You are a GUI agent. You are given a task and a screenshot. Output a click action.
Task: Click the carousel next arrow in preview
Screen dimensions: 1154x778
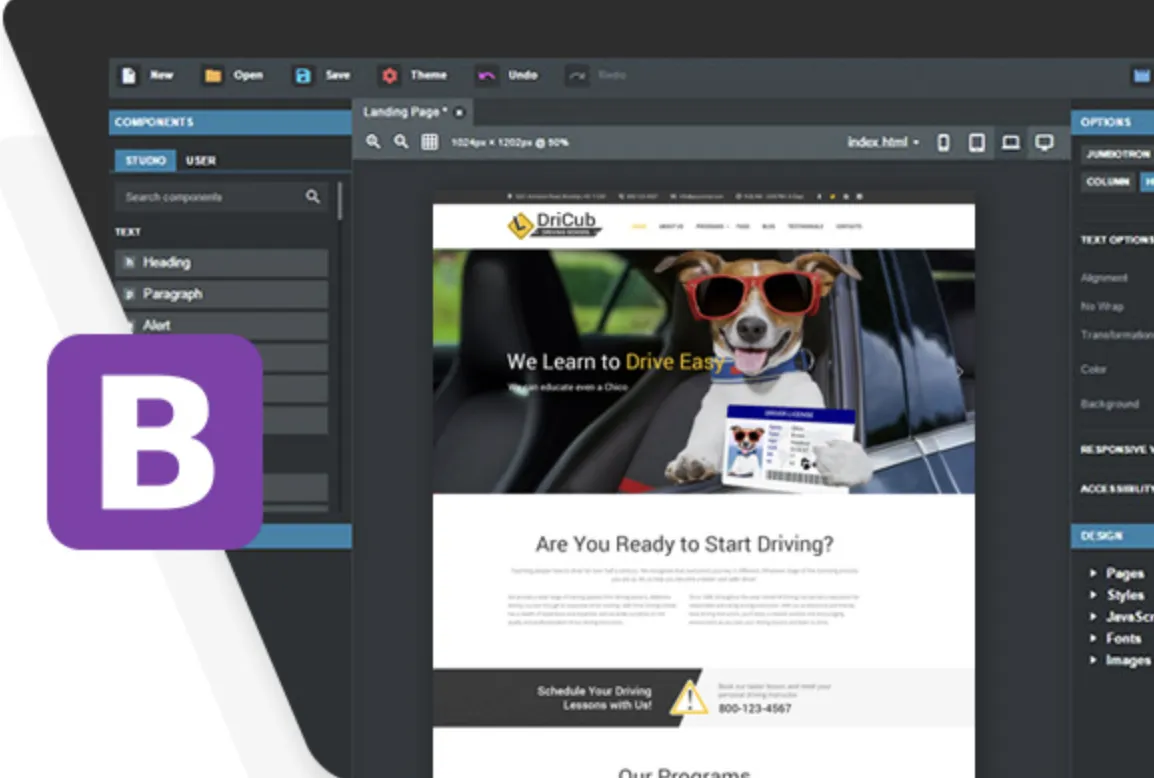tap(960, 372)
